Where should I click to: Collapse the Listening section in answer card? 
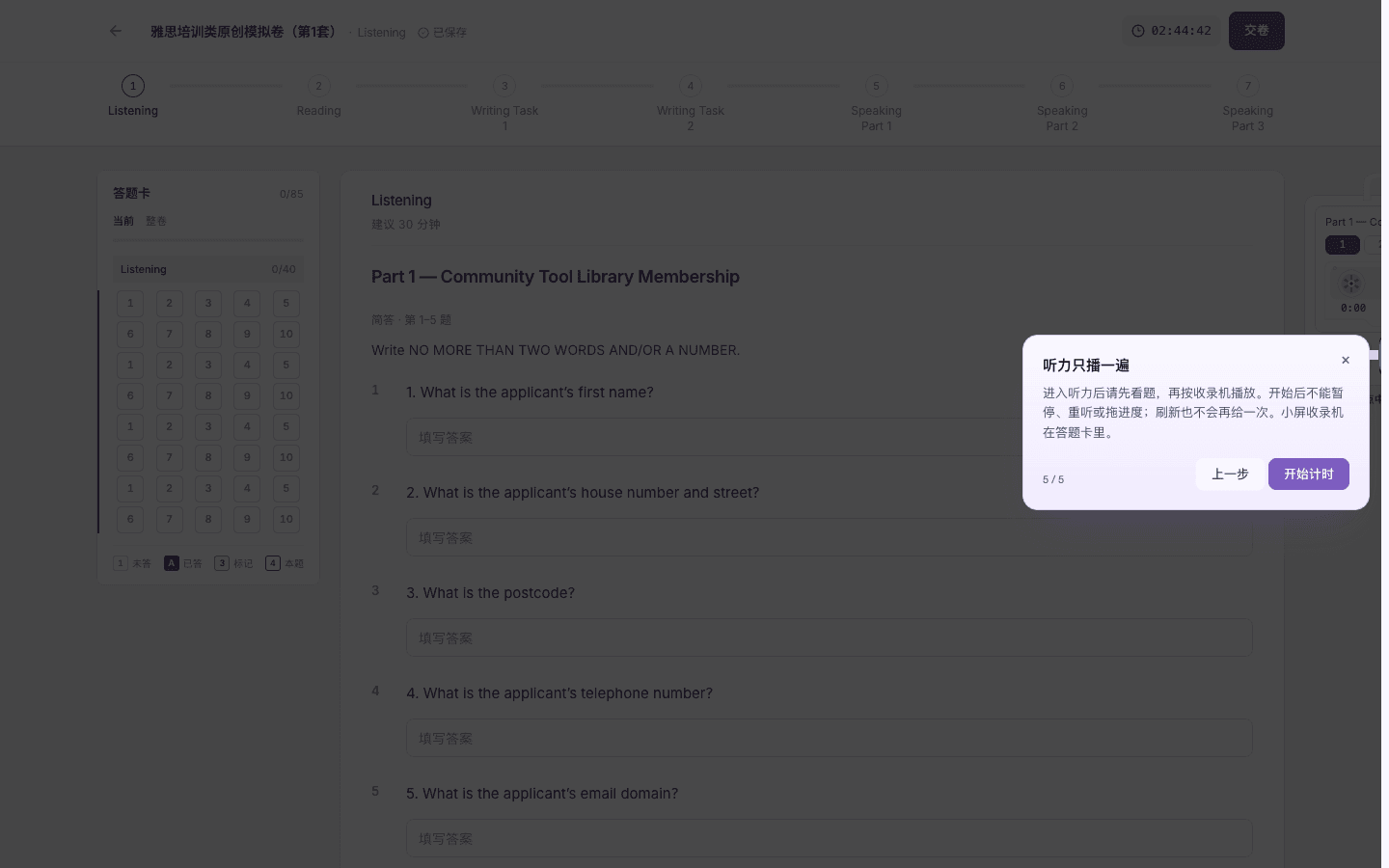coord(208,269)
